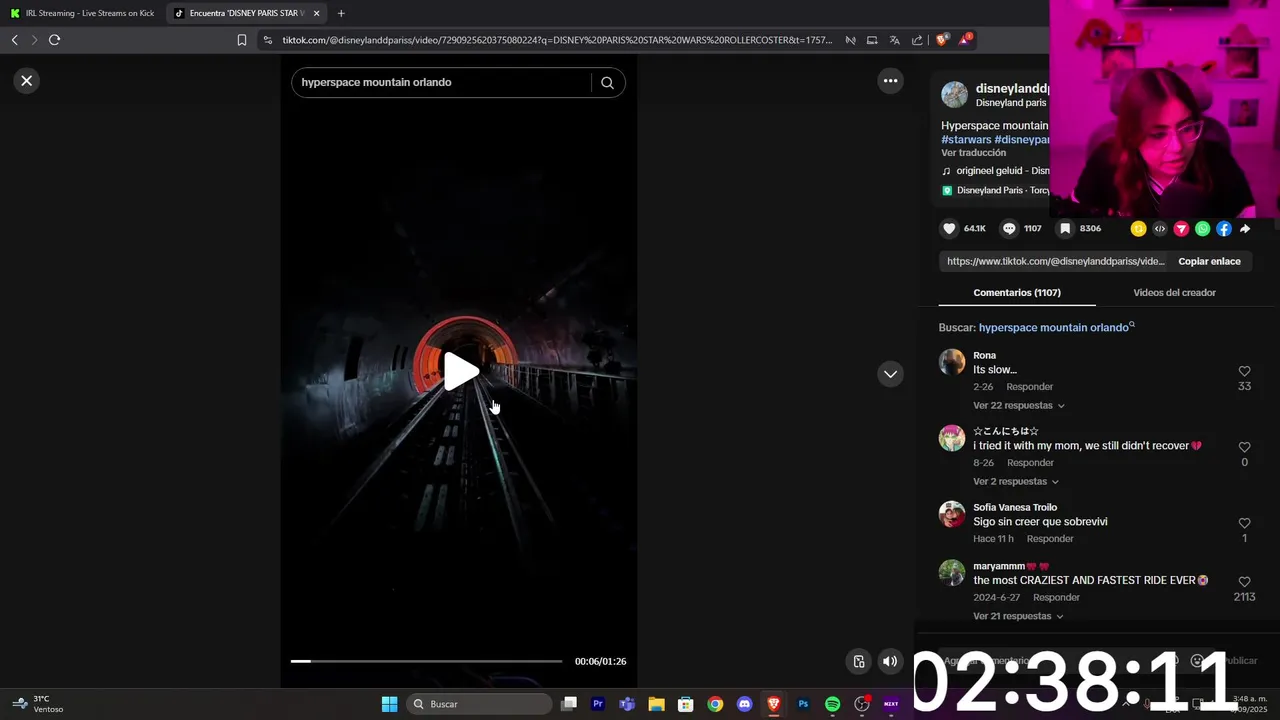Screen dimensions: 1280x720
Task: Translate page using address bar translate icon
Action: coord(894,40)
